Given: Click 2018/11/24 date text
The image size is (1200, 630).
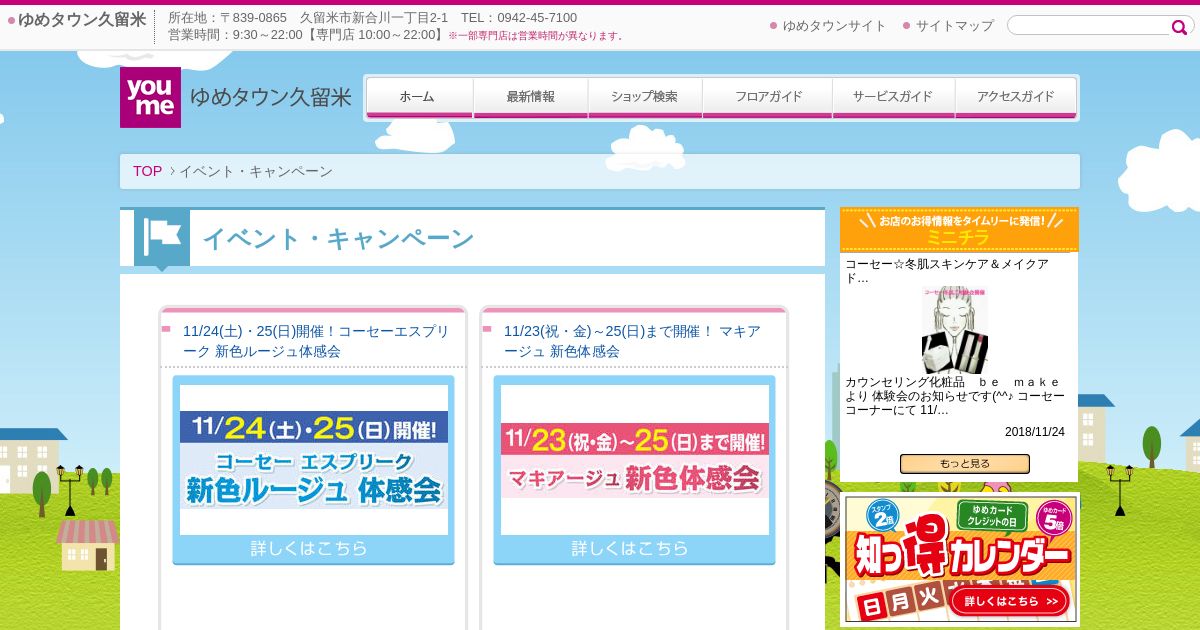Looking at the screenshot, I should click(1035, 432).
